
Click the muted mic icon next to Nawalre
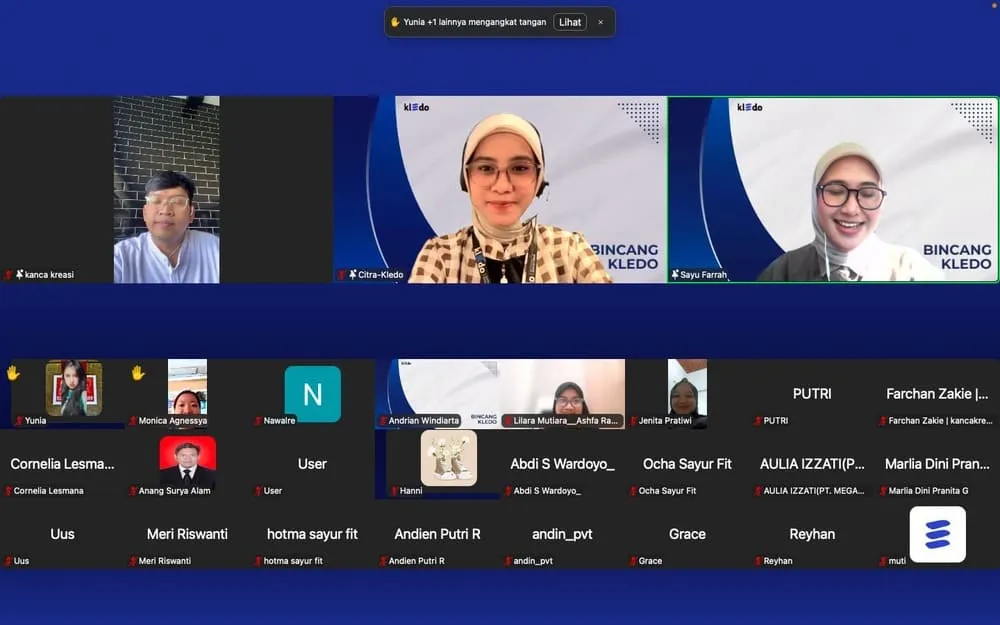click(x=258, y=421)
